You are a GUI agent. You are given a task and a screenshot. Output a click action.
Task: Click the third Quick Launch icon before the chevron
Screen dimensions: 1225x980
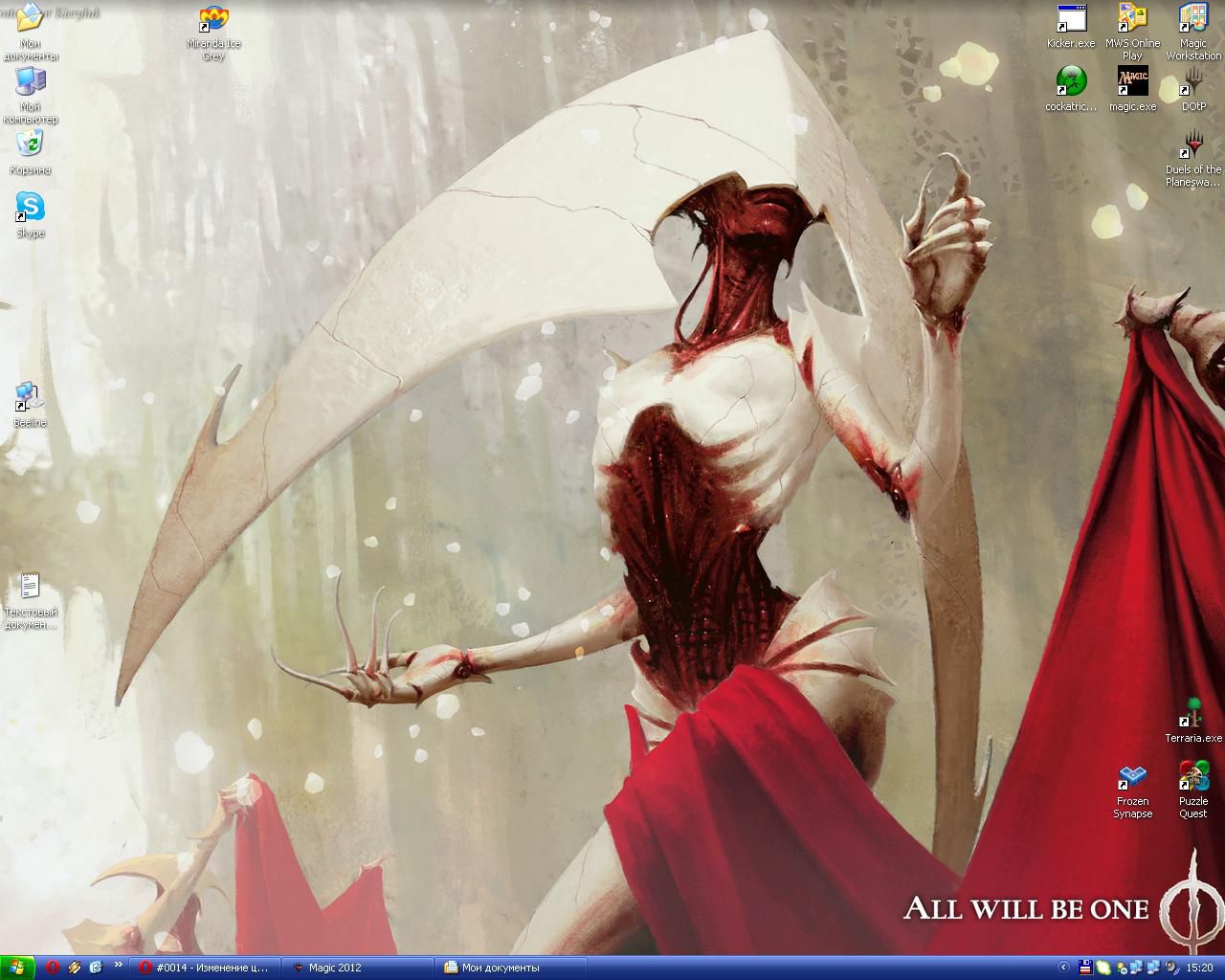click(x=96, y=968)
